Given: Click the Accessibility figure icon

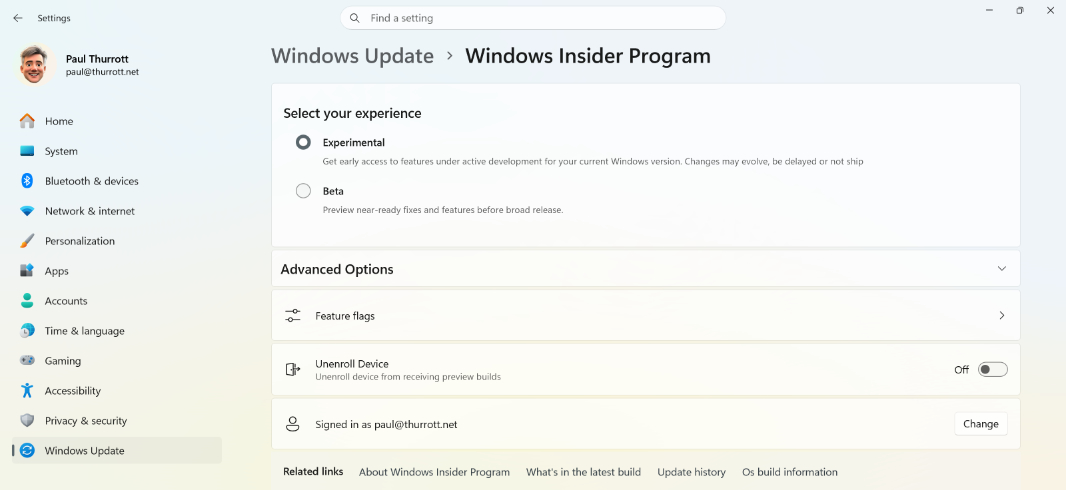Looking at the screenshot, I should point(27,391).
